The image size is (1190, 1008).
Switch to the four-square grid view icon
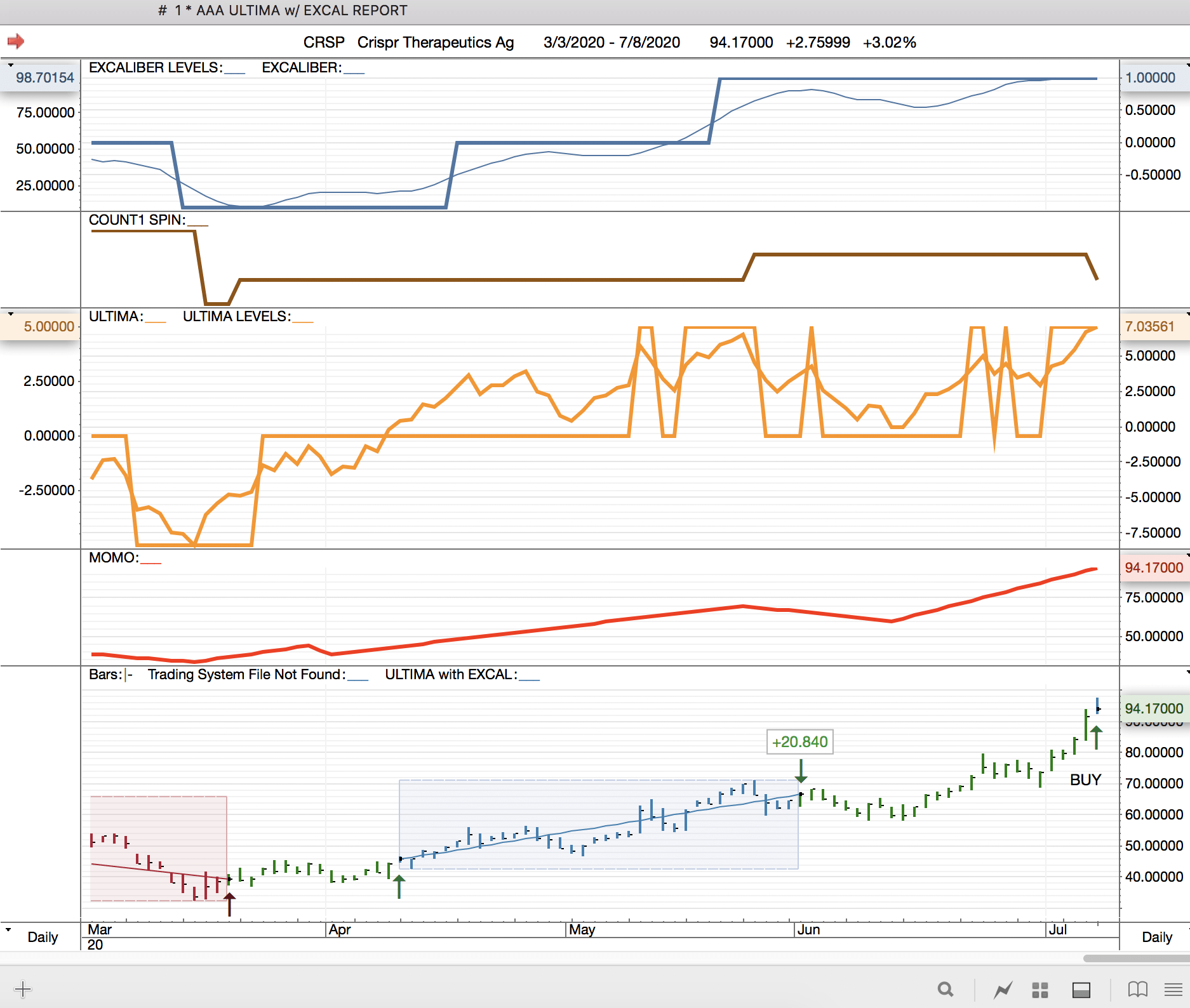(x=1040, y=990)
